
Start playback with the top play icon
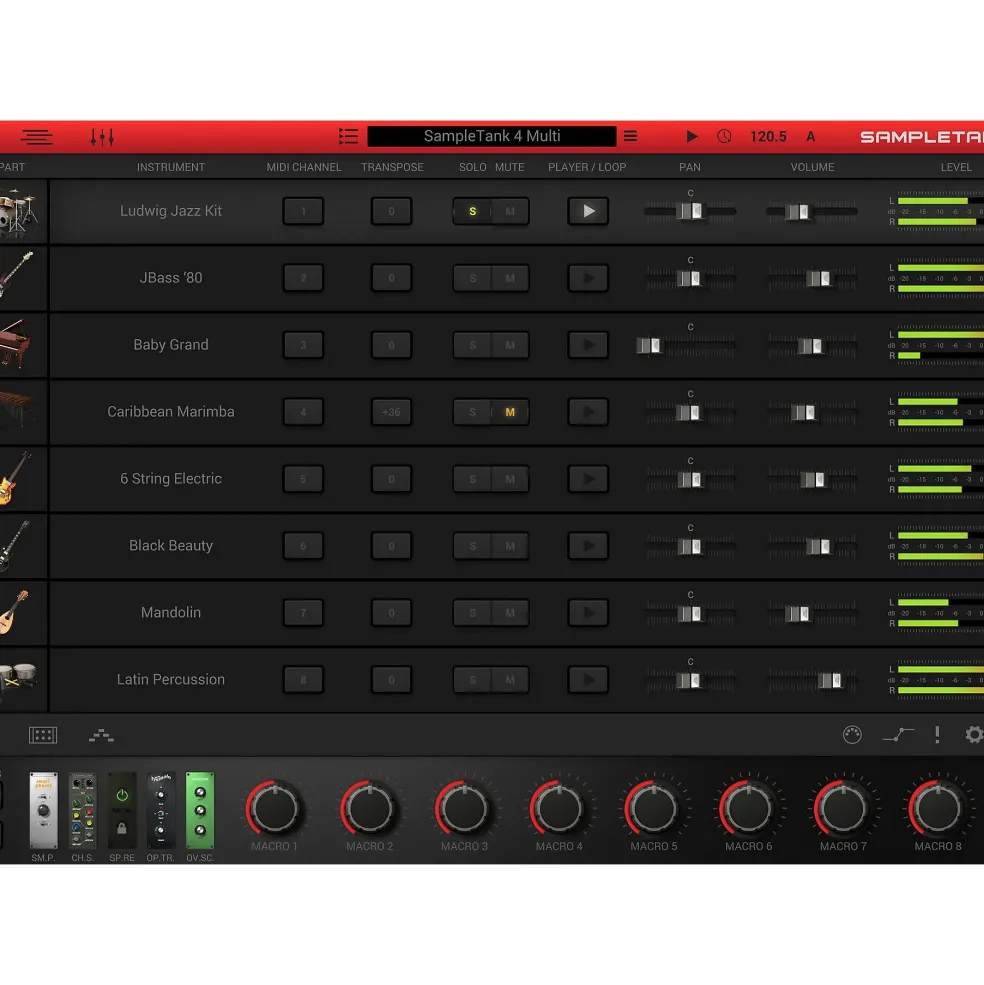coord(691,136)
